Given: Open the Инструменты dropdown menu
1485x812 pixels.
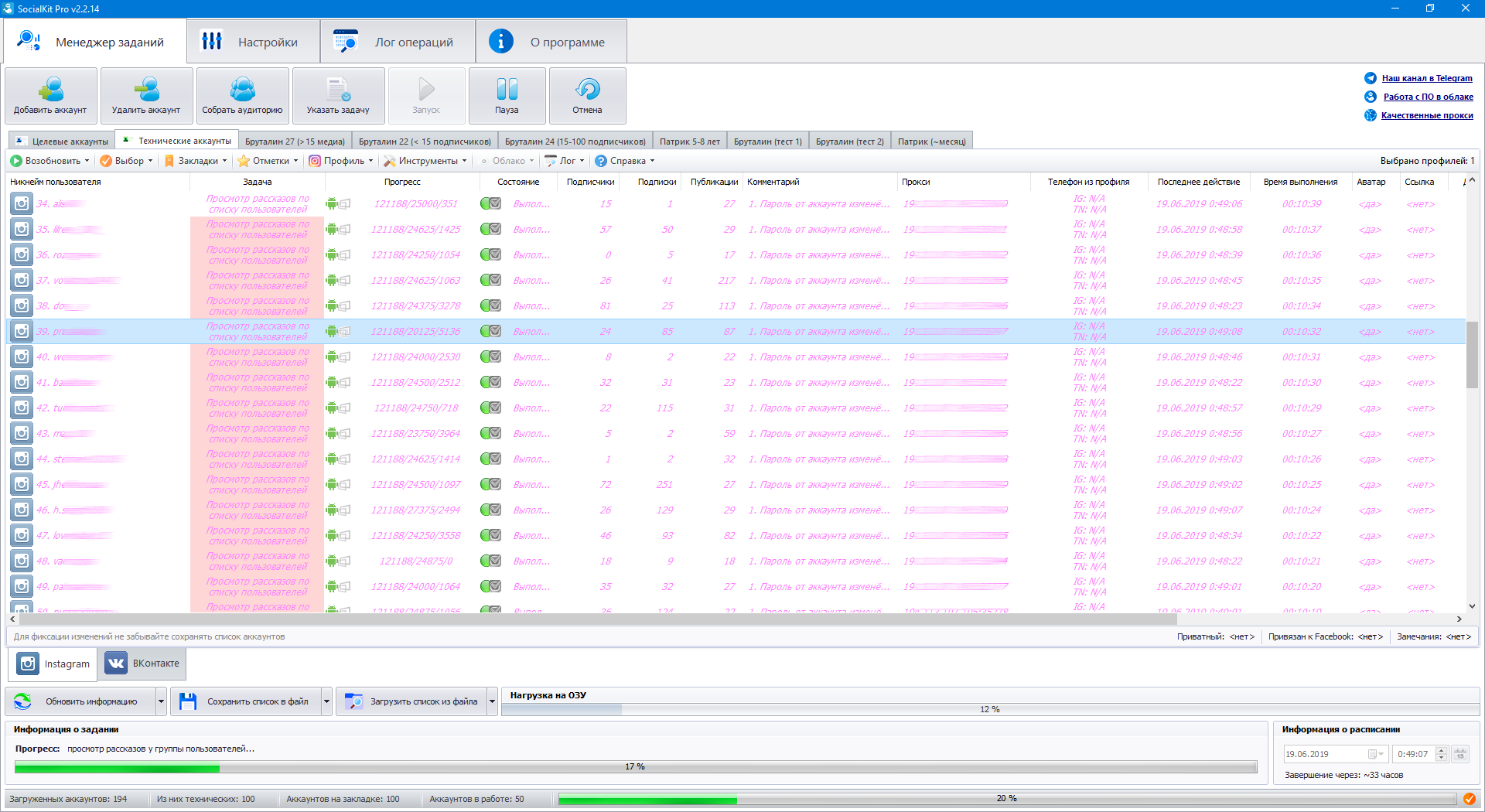Looking at the screenshot, I should 425,161.
